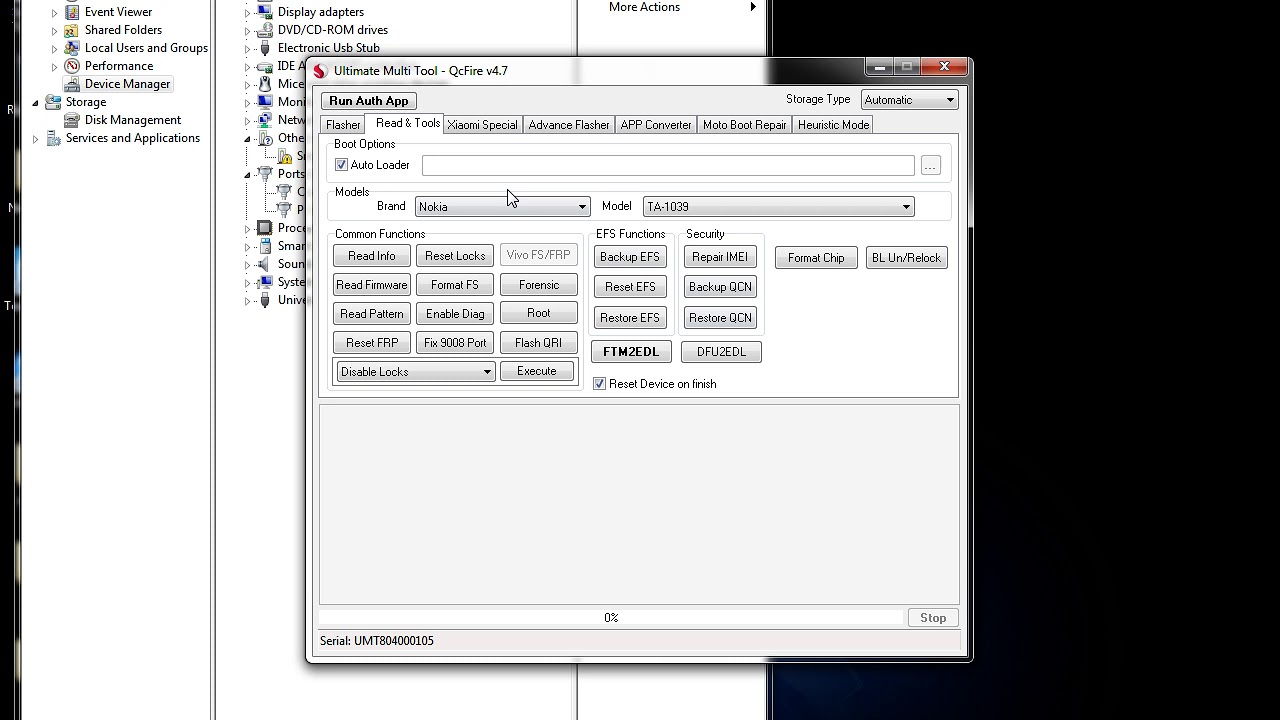Click the Auto Loader path field
Image resolution: width=1280 pixels, height=720 pixels.
coord(668,166)
